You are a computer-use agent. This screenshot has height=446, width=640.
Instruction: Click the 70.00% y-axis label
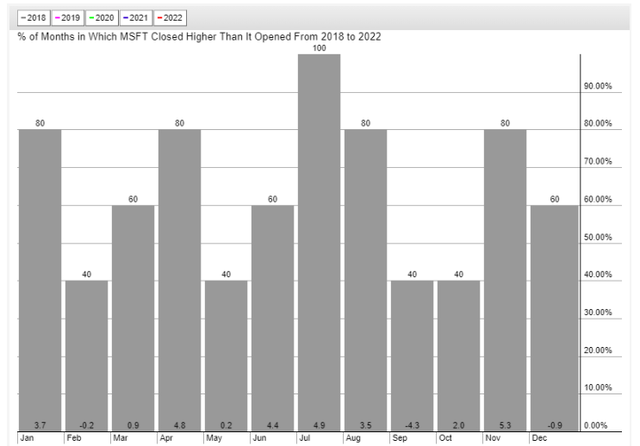(x=598, y=161)
